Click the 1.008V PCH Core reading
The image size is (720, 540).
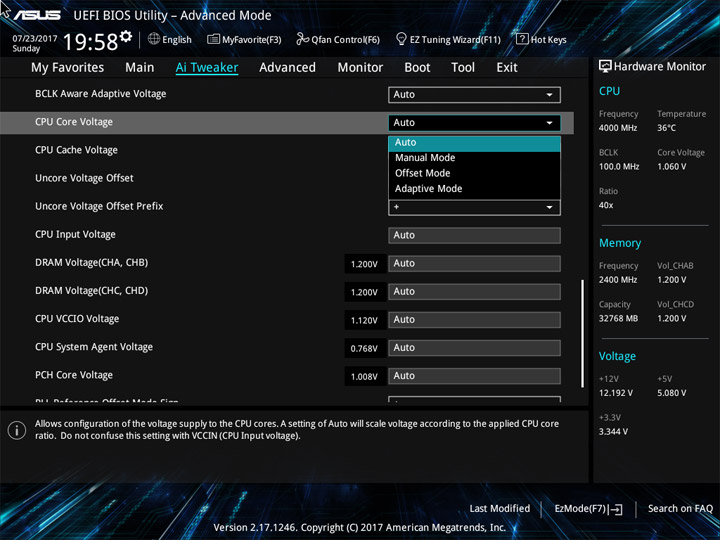point(364,377)
